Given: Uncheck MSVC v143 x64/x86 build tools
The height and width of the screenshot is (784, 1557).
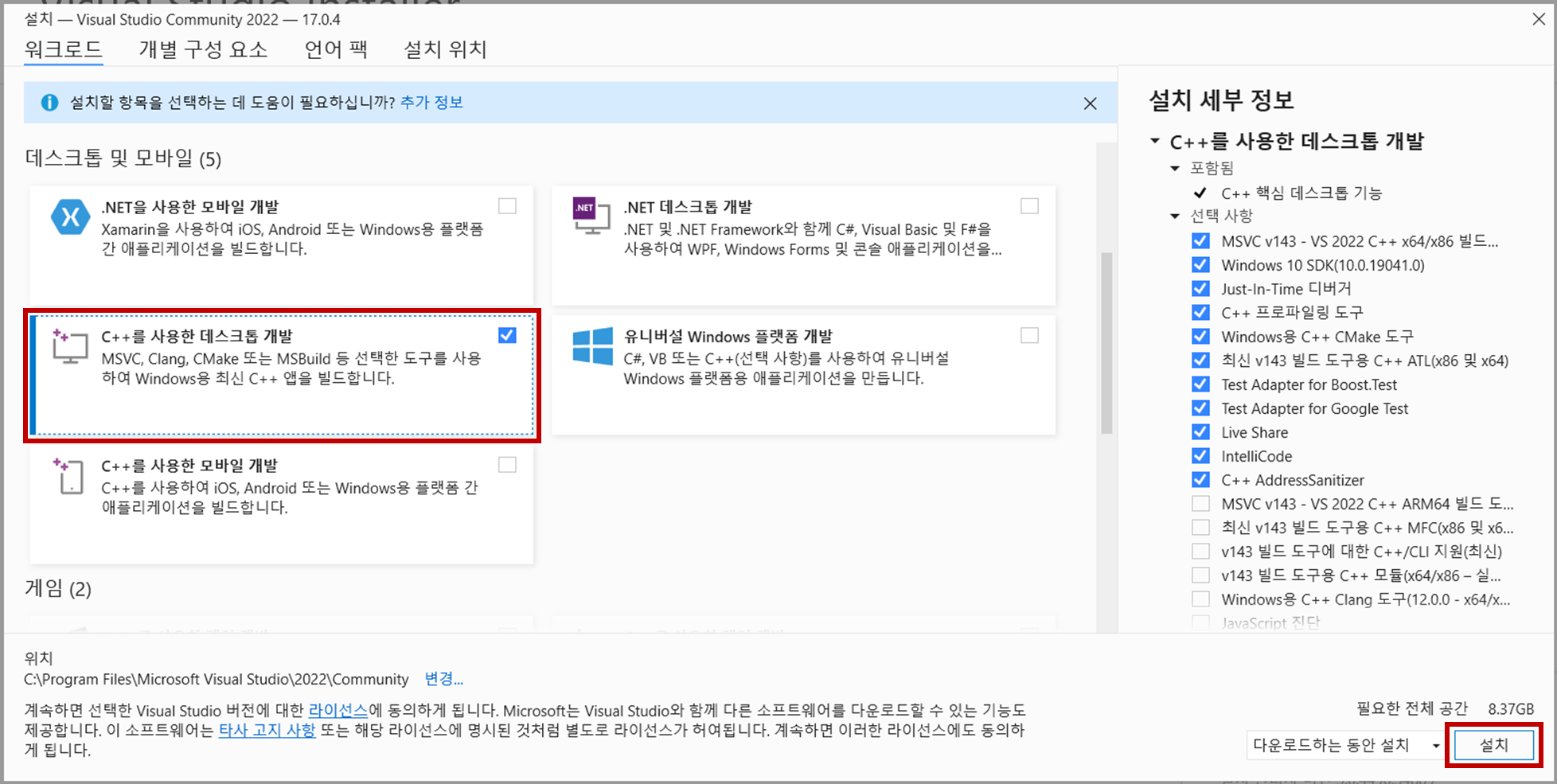Looking at the screenshot, I should coord(1200,240).
